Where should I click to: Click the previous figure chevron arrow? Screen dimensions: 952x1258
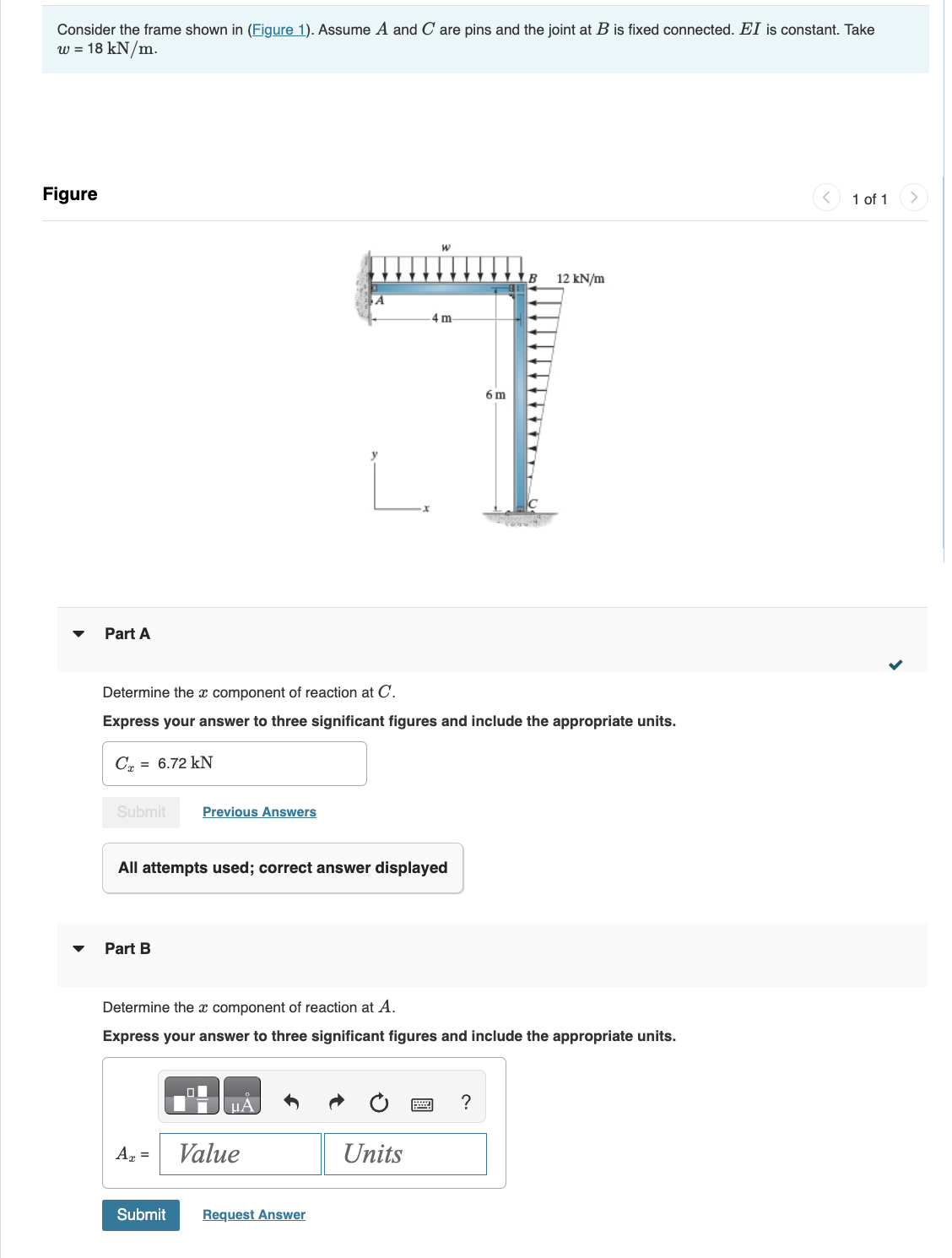tap(828, 197)
